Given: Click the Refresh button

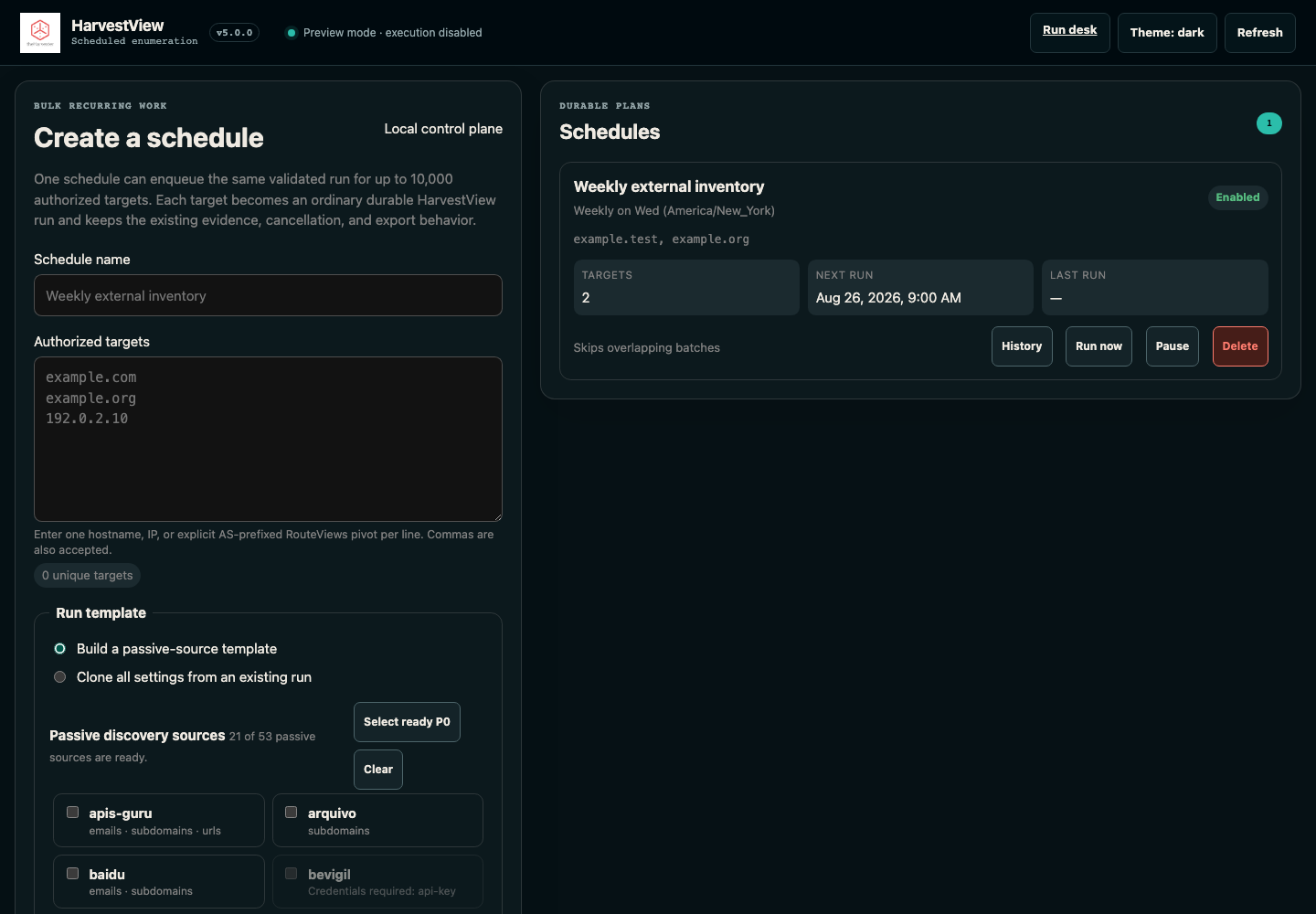Looking at the screenshot, I should click(1259, 33).
